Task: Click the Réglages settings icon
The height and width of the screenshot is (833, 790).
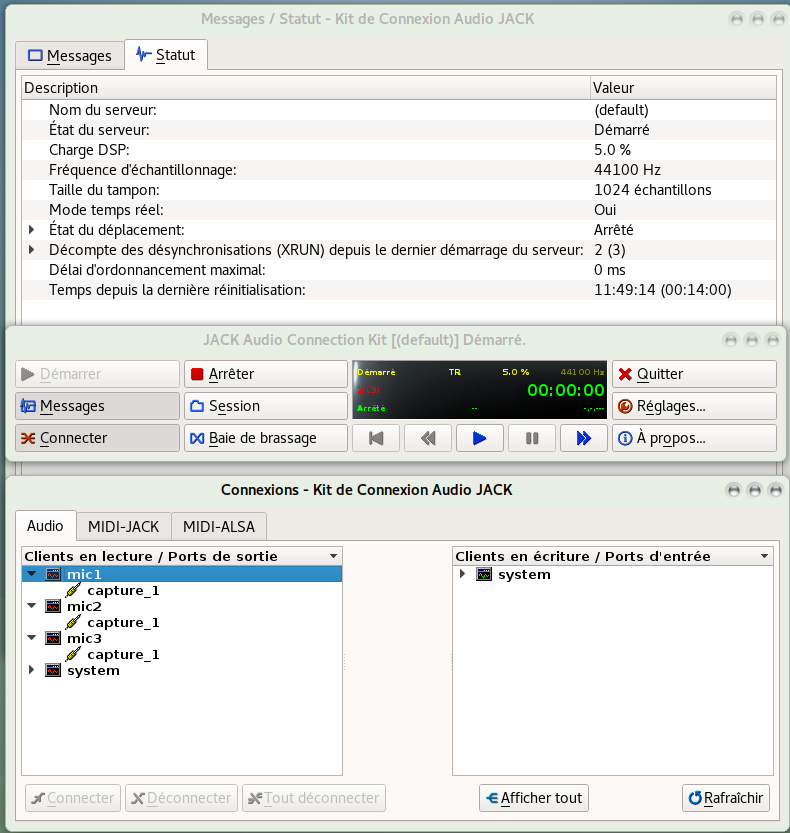Action: click(625, 406)
